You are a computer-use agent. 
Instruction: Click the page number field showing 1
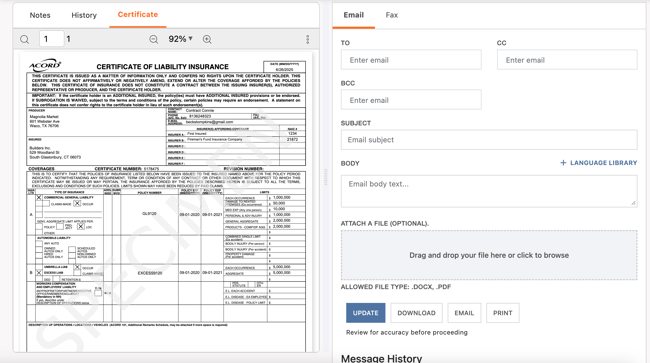pyautogui.click(x=51, y=39)
